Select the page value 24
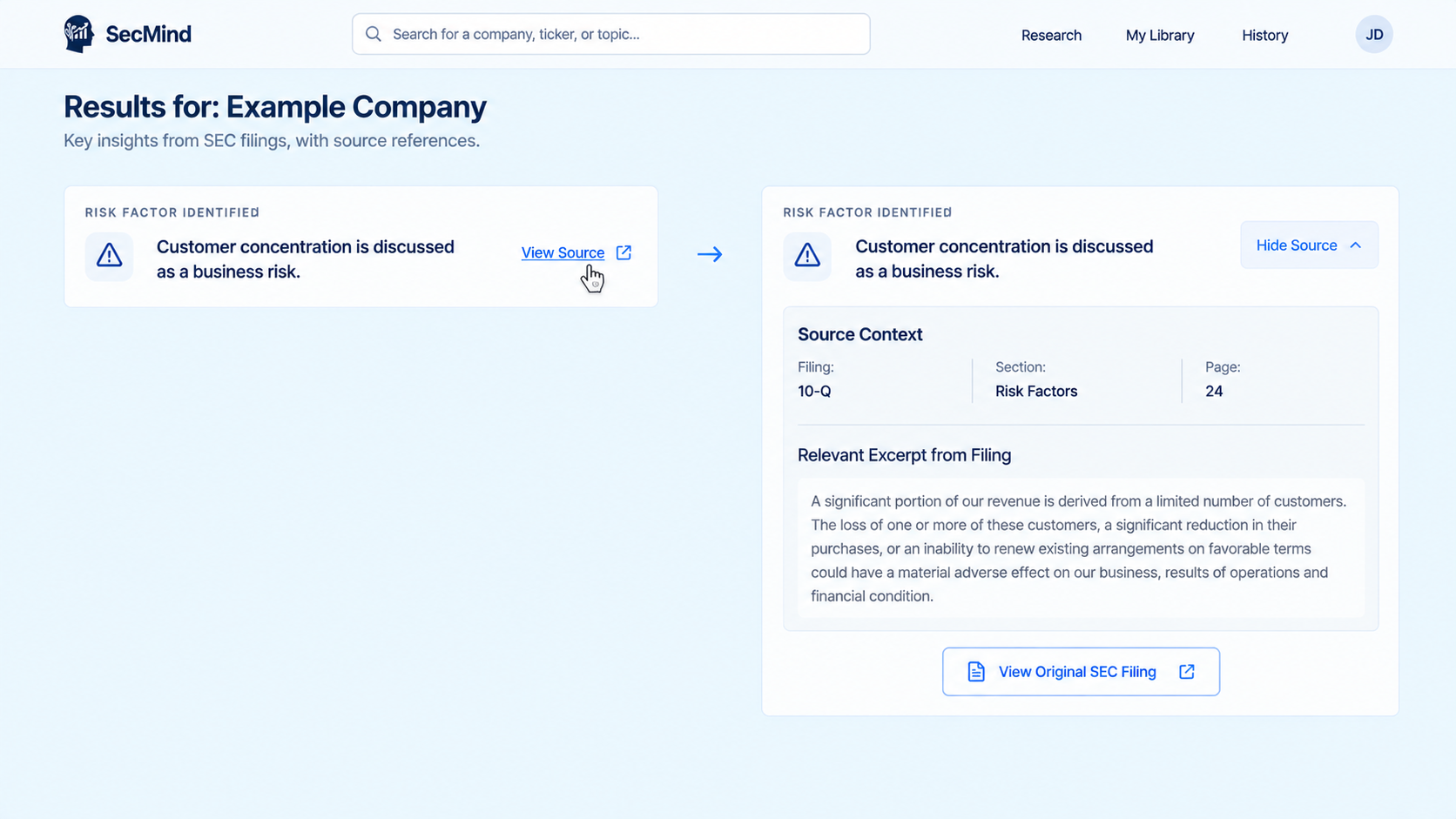Image resolution: width=1456 pixels, height=819 pixels. 1214,391
